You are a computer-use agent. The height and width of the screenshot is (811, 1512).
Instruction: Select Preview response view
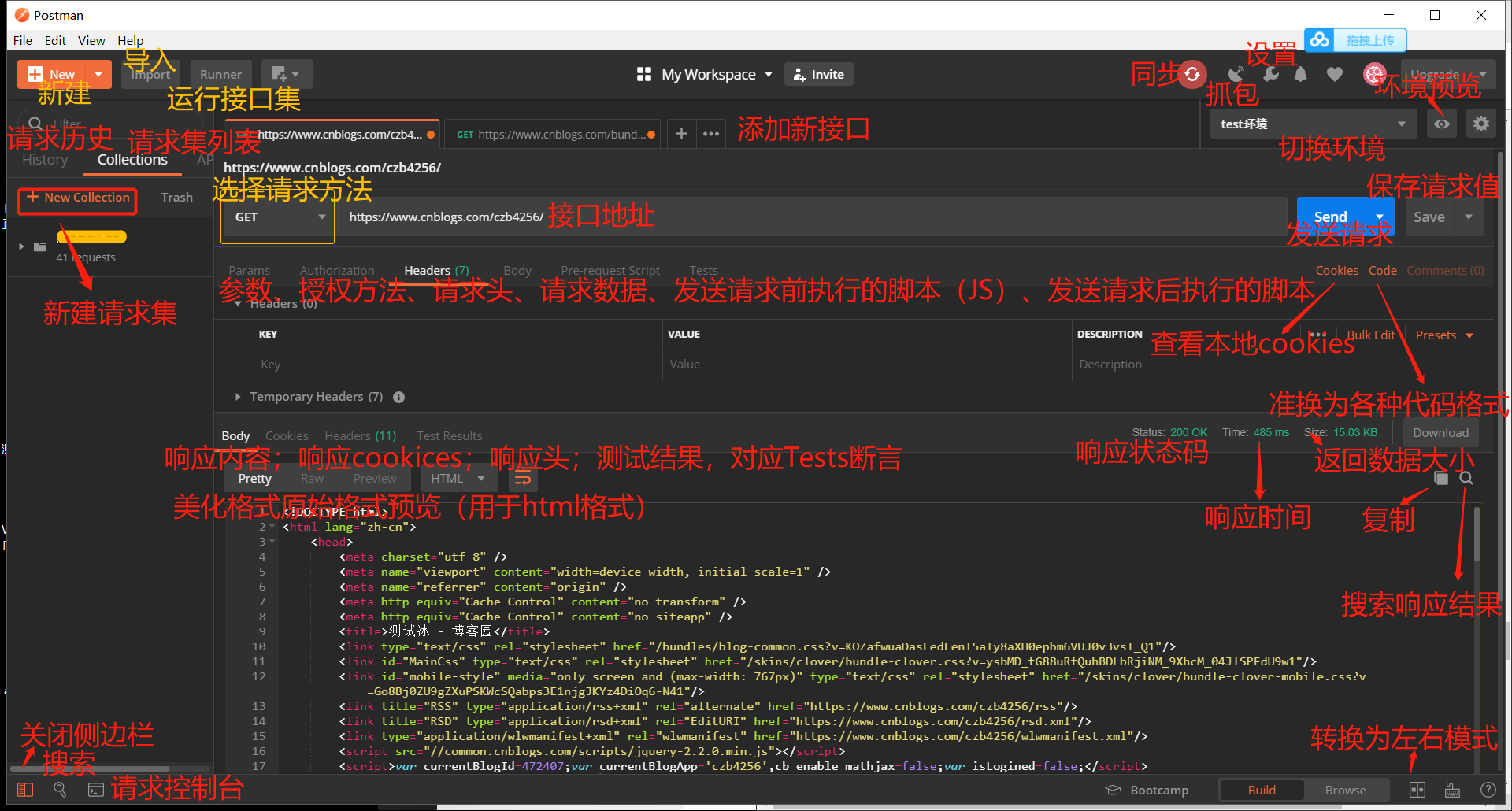click(x=375, y=478)
